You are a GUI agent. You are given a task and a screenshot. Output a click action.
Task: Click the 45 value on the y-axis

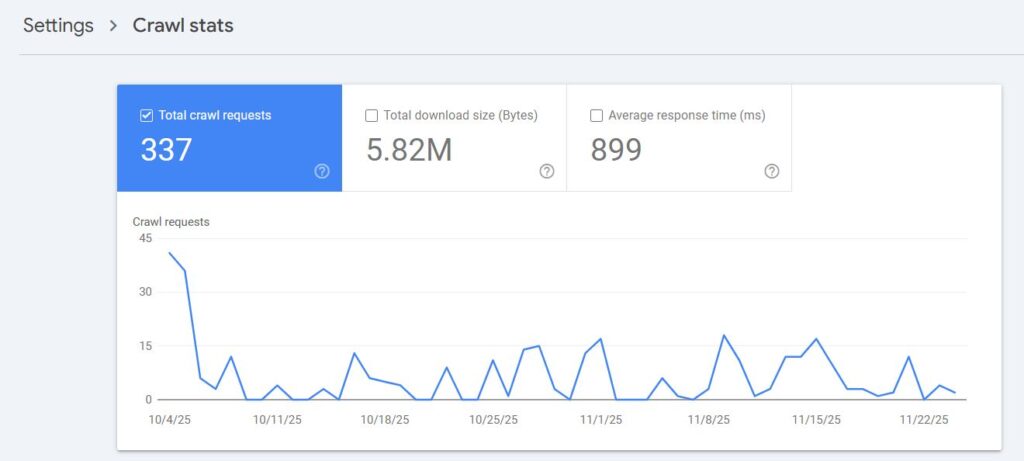point(145,238)
